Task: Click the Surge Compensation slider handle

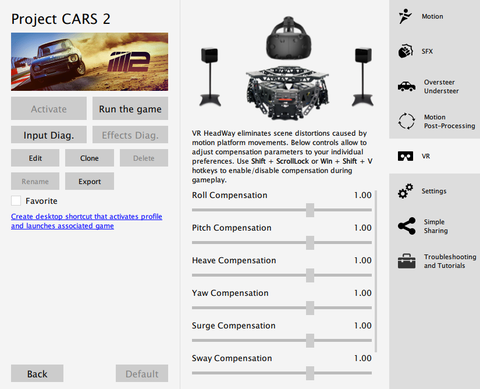Action: click(x=310, y=341)
